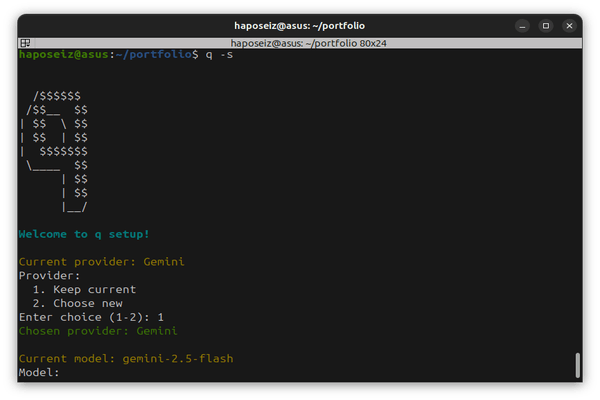The image size is (600, 400).
Task: Click the 'Current provider: Gemini' line
Action: click(x=101, y=262)
